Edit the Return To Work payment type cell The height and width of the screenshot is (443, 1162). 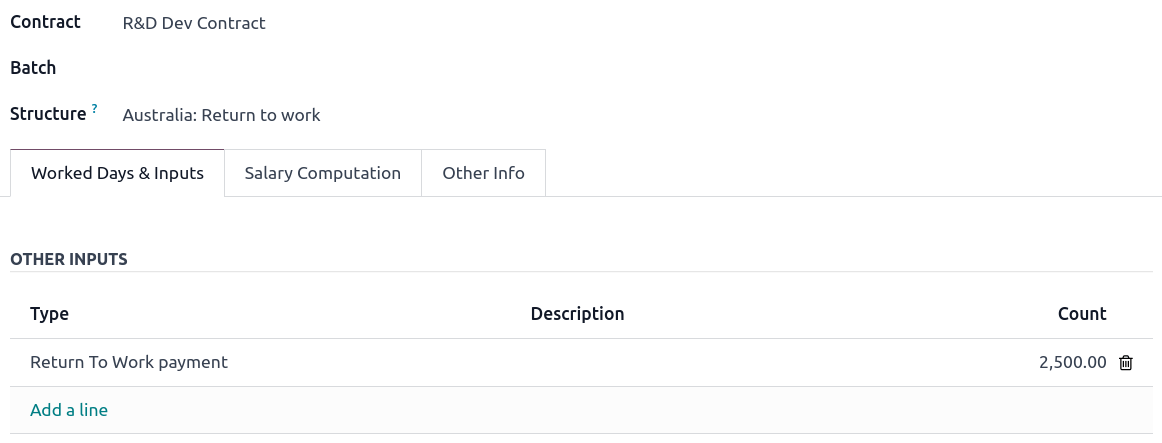point(129,362)
